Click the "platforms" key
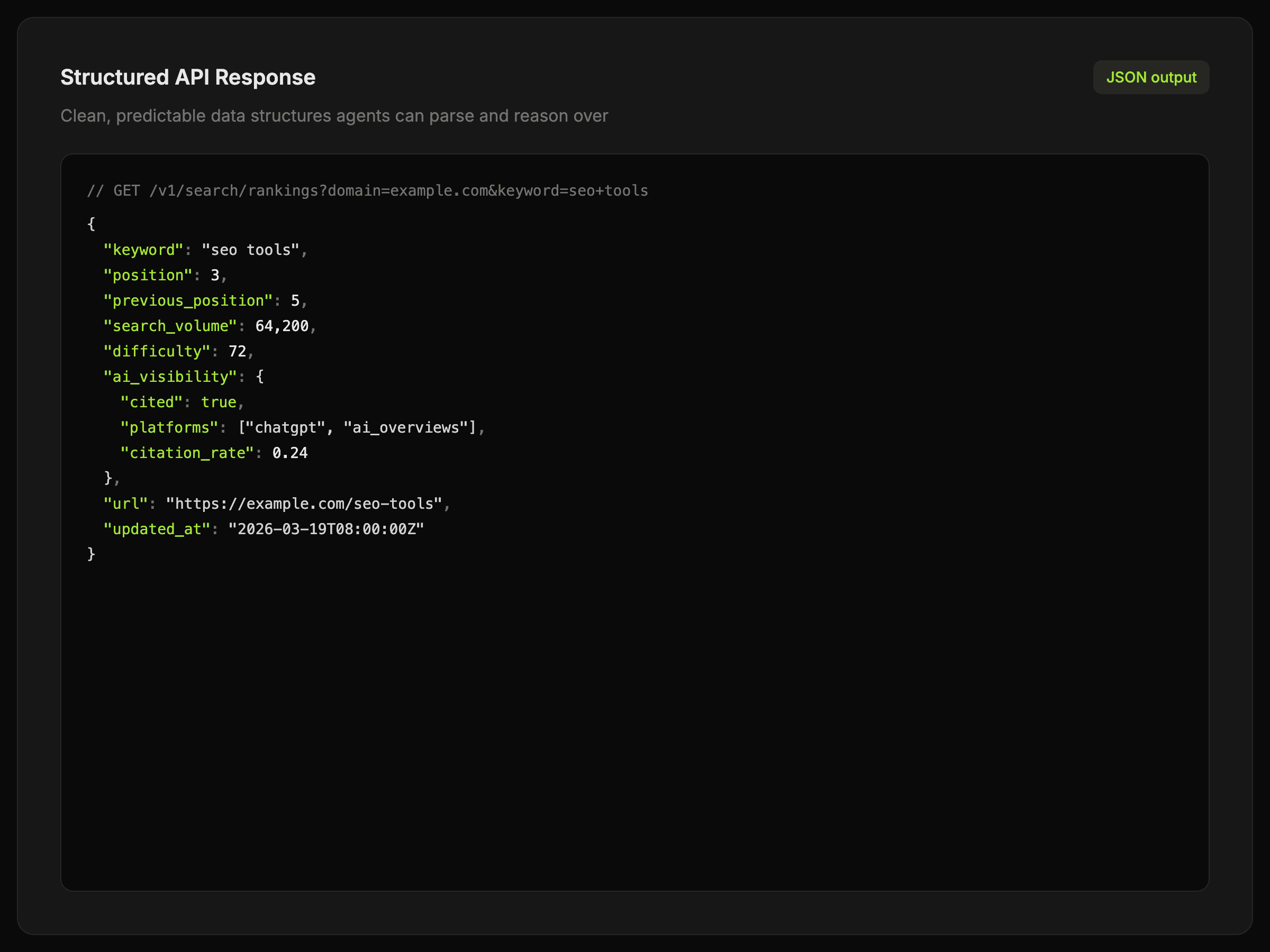This screenshot has width=1270, height=952. [x=169, y=427]
